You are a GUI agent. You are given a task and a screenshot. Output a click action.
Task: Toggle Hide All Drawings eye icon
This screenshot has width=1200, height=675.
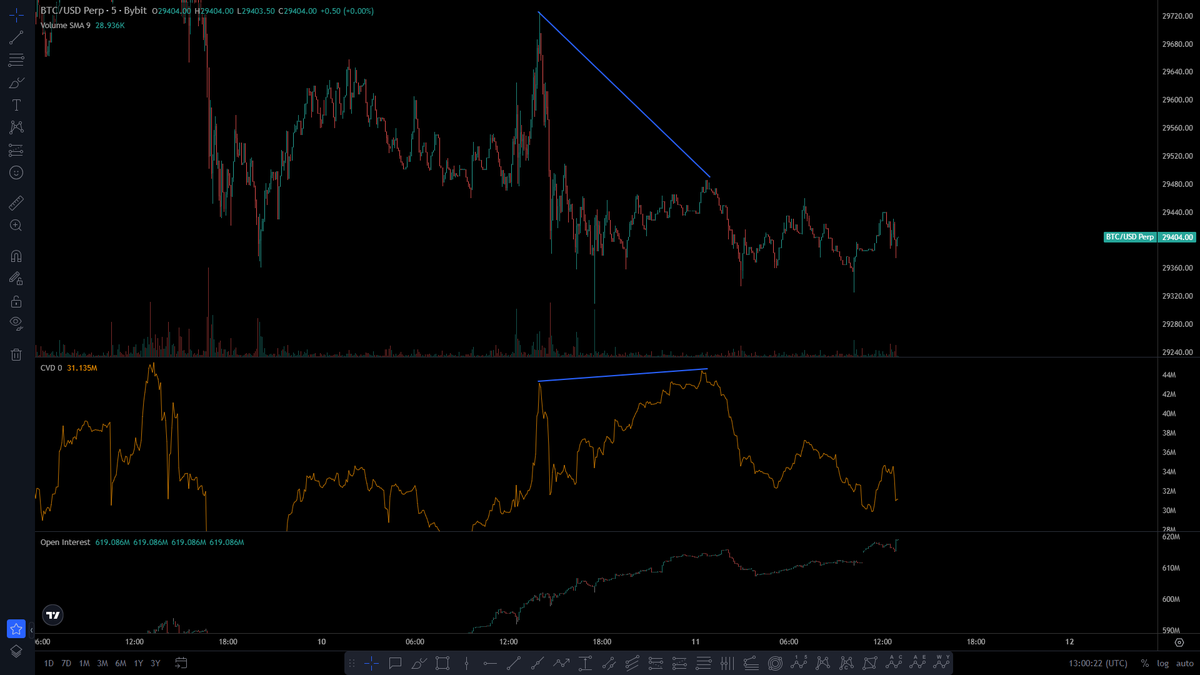click(x=16, y=323)
